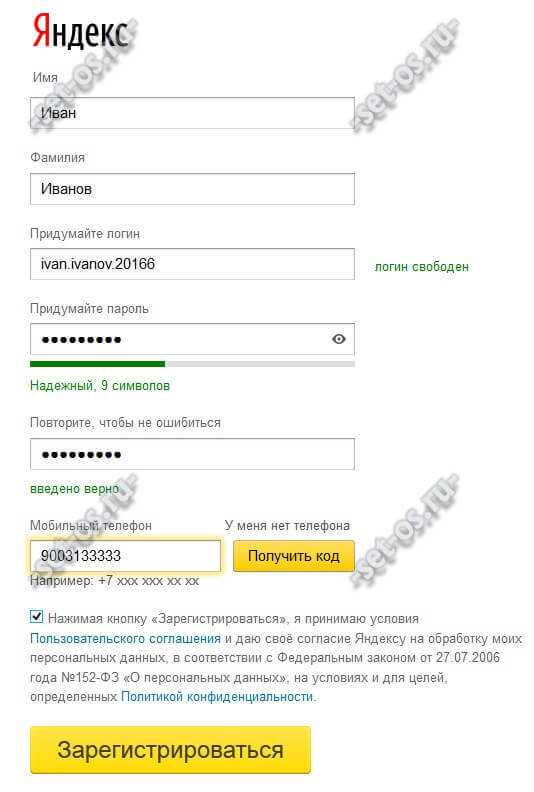Image resolution: width=534 pixels, height=792 pixels.
Task: Select the Фамилия field with Иванов
Action: [192, 188]
